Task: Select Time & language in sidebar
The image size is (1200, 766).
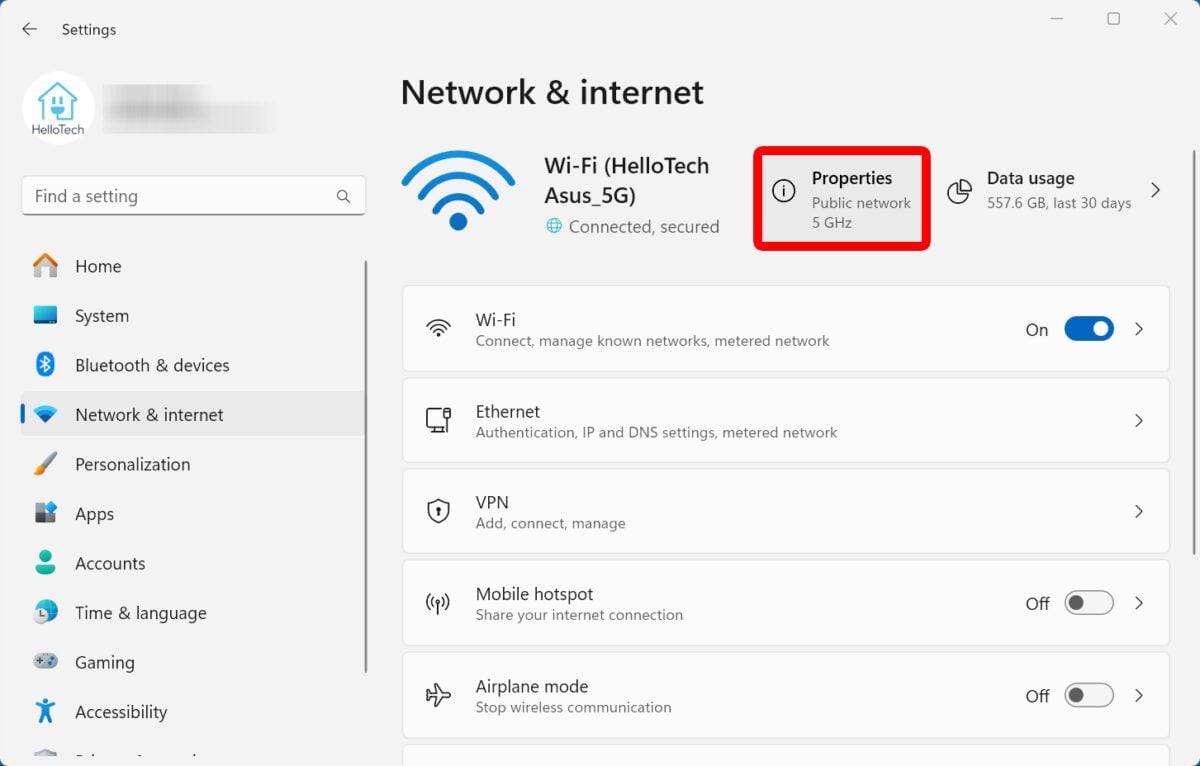Action: (x=140, y=613)
